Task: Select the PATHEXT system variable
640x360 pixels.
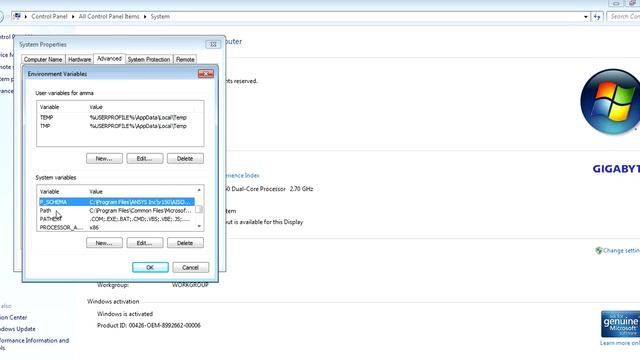Action: pyautogui.click(x=117, y=219)
